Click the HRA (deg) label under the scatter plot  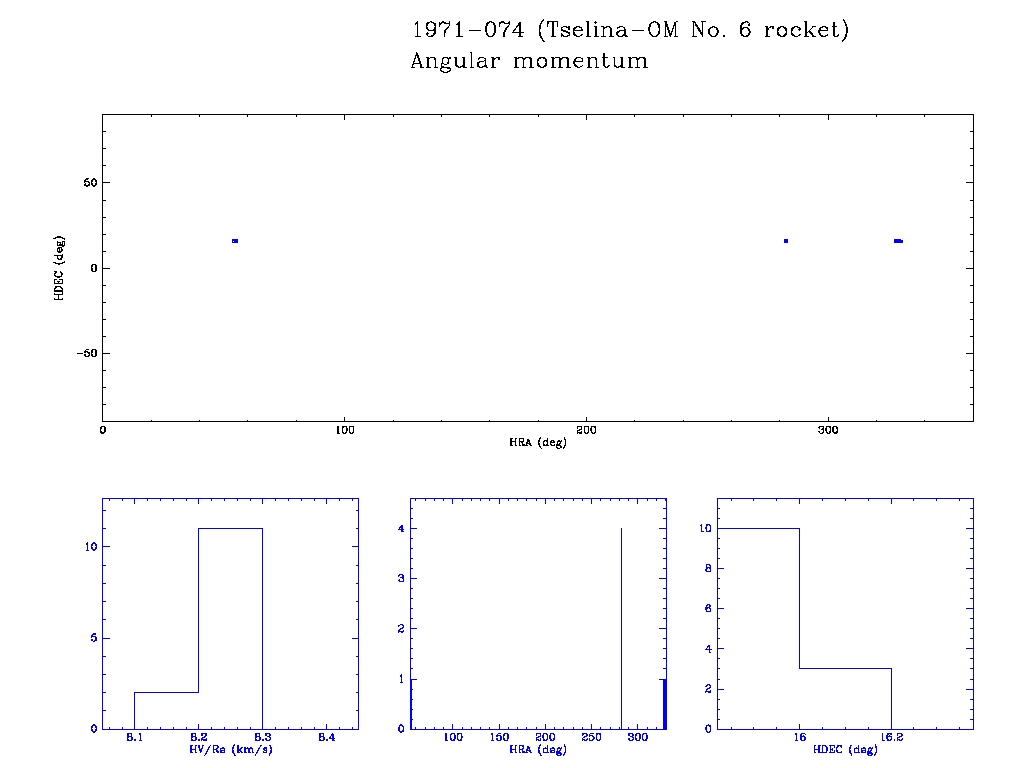tap(538, 442)
